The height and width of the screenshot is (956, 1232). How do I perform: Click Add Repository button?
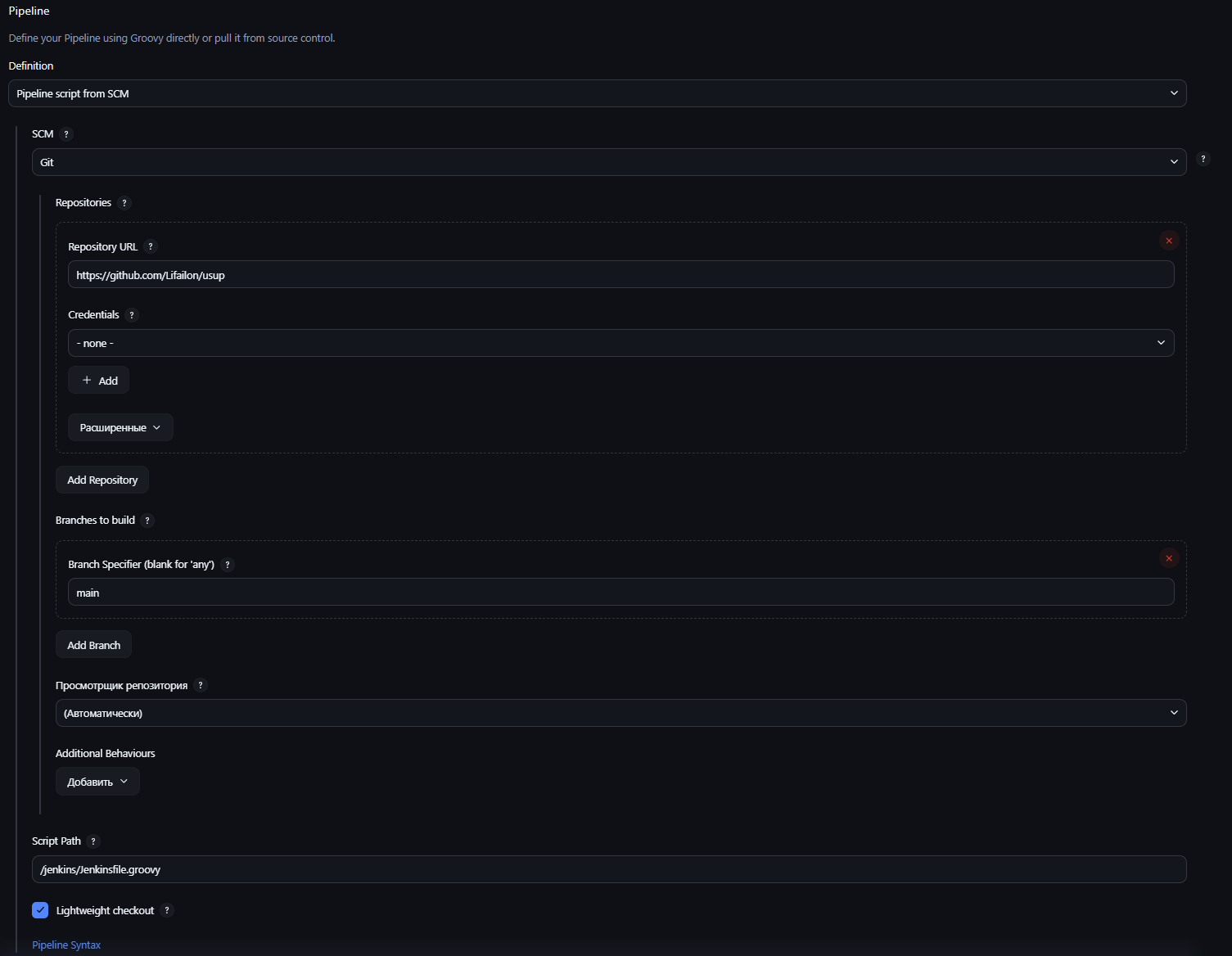(102, 480)
